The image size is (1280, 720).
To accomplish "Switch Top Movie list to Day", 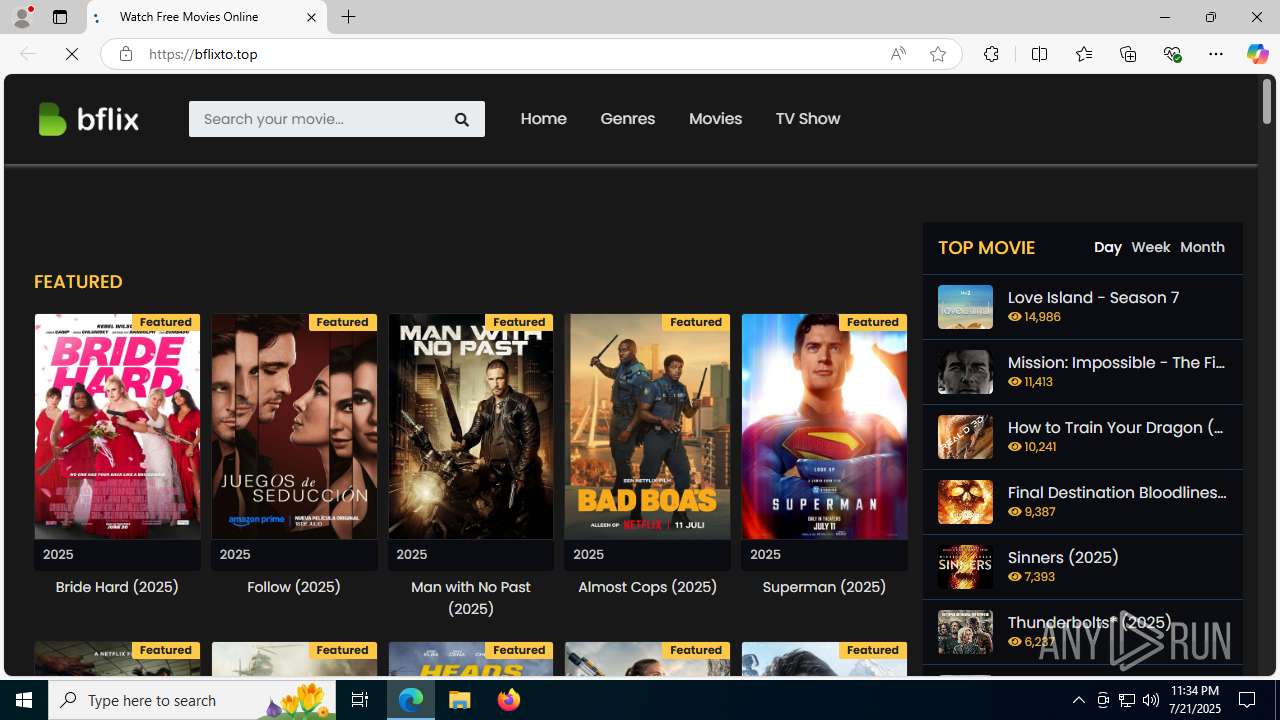I will tap(1107, 247).
